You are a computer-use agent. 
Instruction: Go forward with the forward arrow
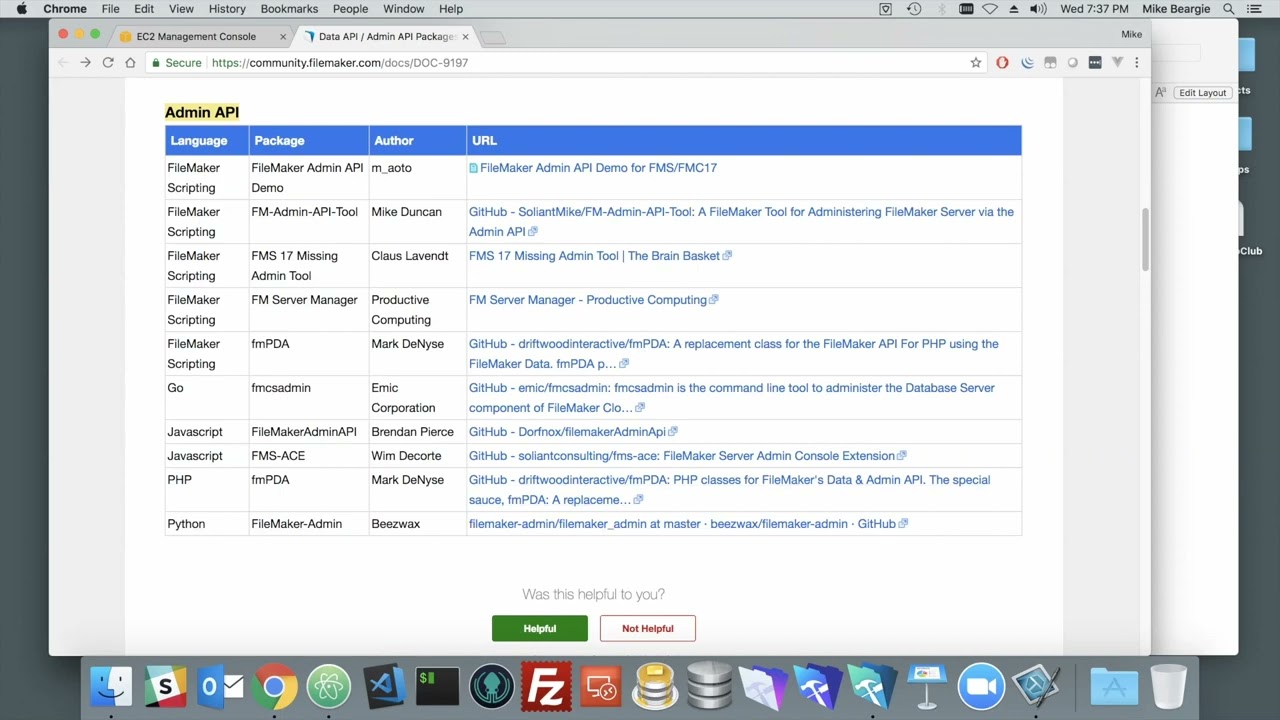click(85, 62)
